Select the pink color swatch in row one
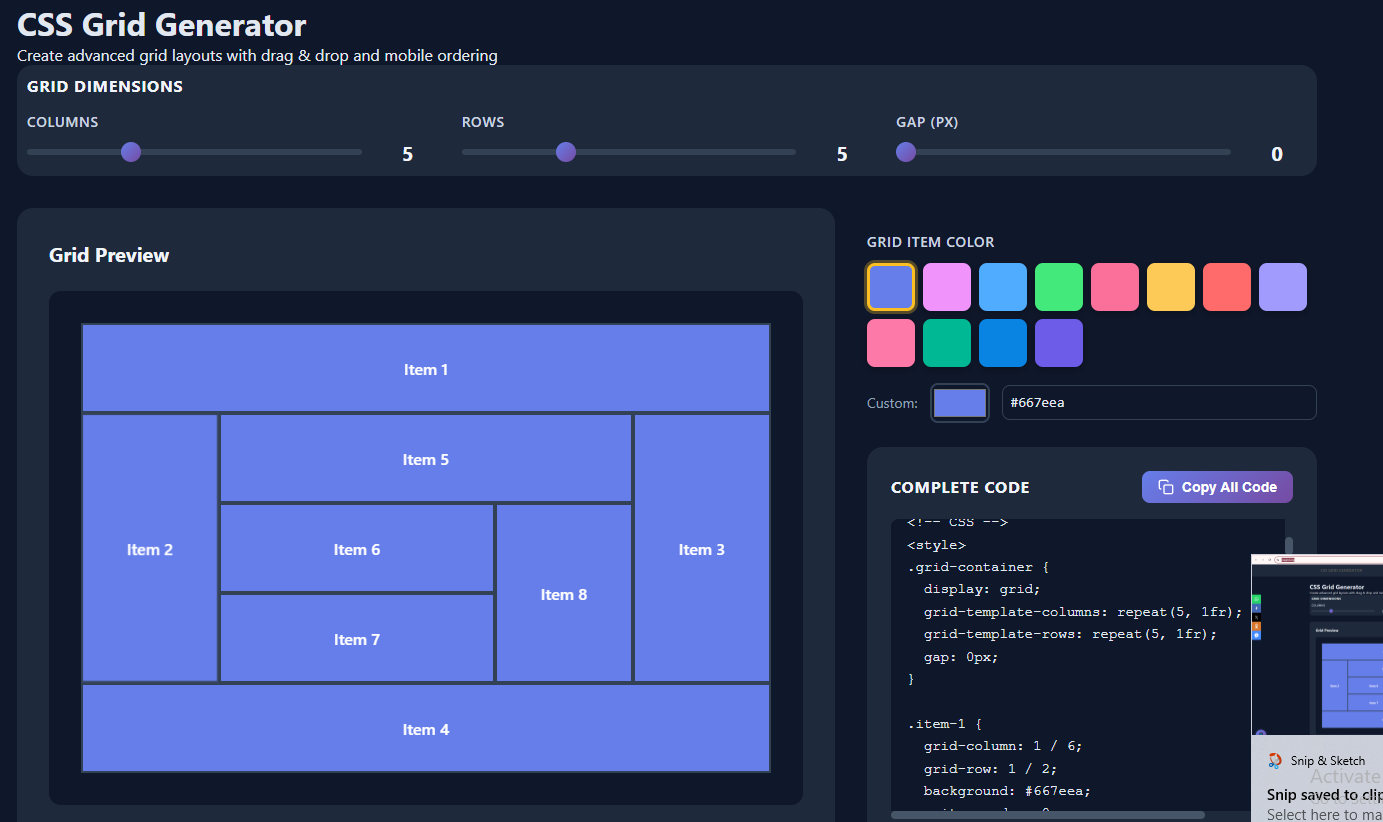 [1115, 286]
